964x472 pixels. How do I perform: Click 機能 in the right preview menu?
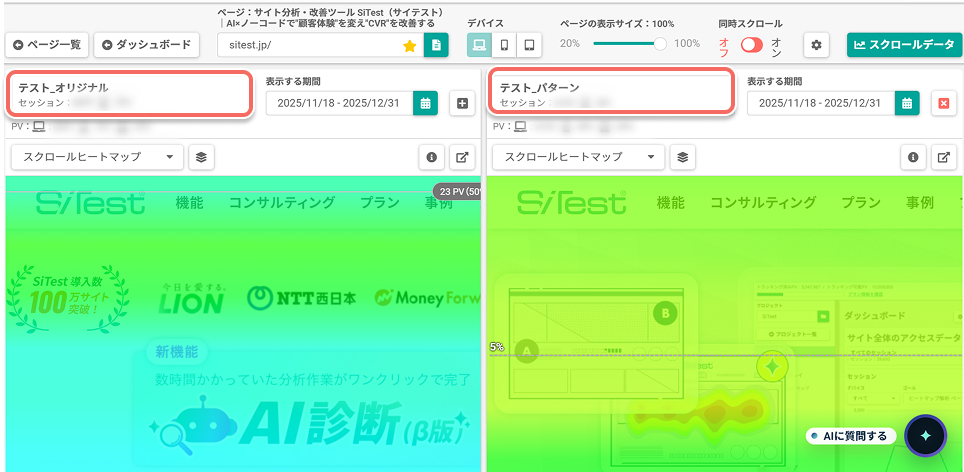pyautogui.click(x=671, y=202)
